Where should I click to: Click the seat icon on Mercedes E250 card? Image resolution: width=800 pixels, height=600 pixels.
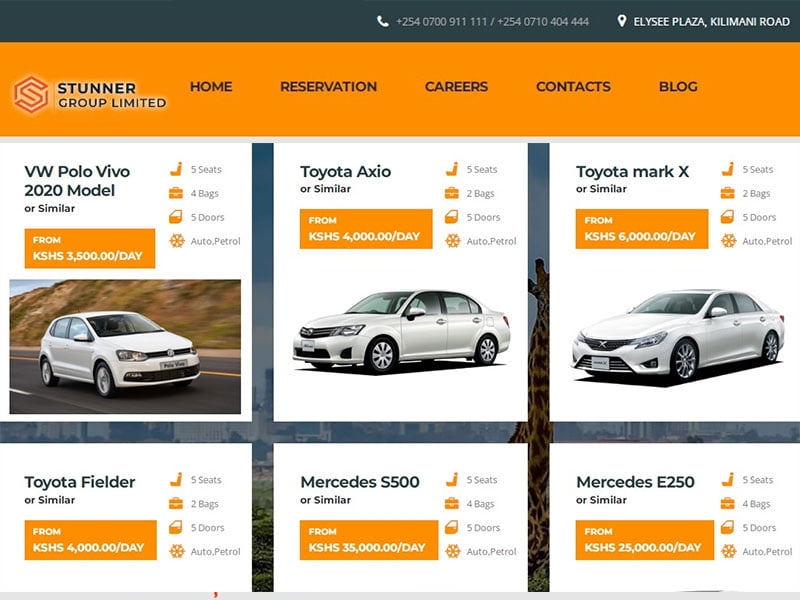[x=729, y=480]
